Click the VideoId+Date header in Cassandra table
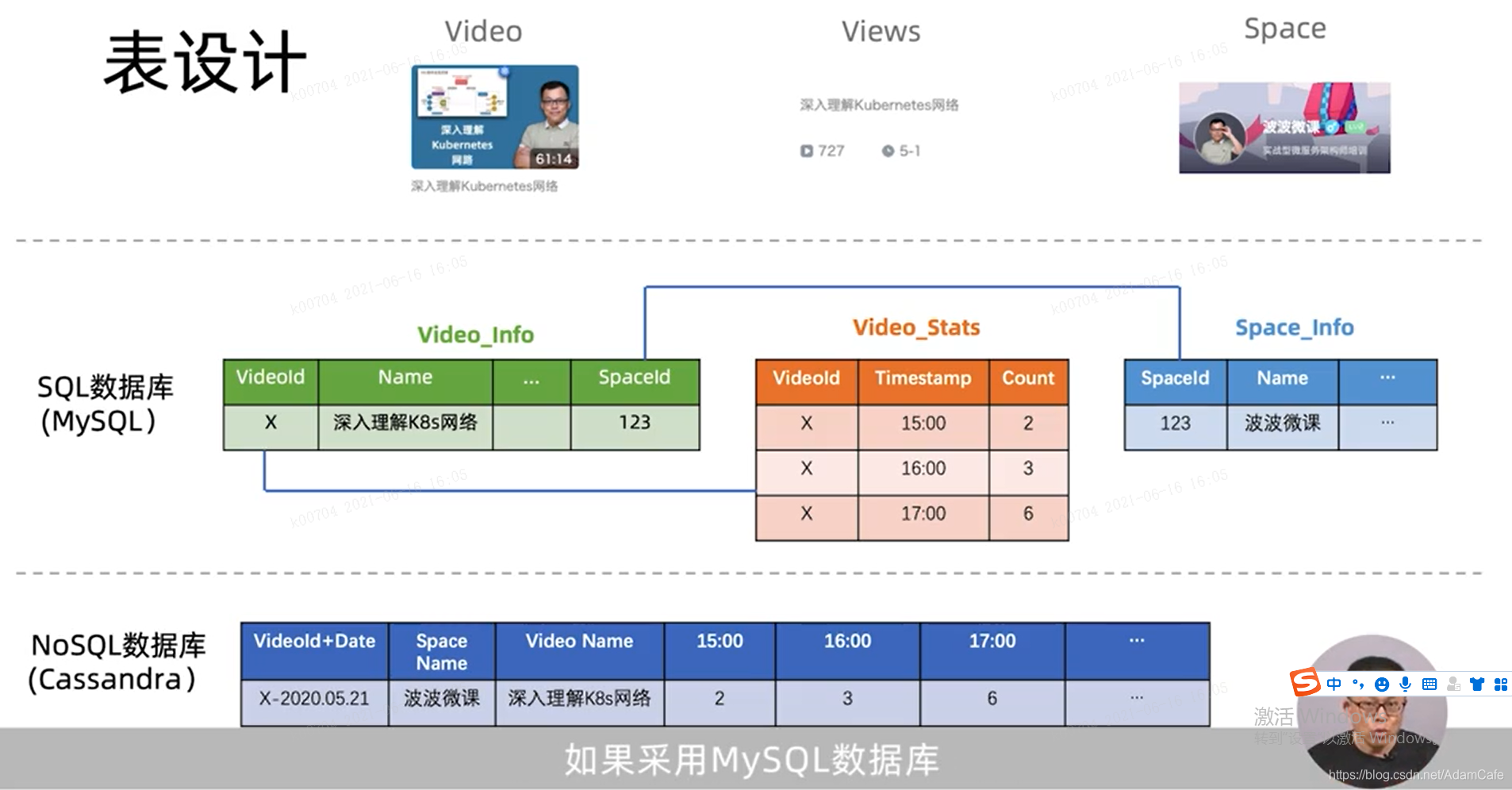 coord(314,650)
